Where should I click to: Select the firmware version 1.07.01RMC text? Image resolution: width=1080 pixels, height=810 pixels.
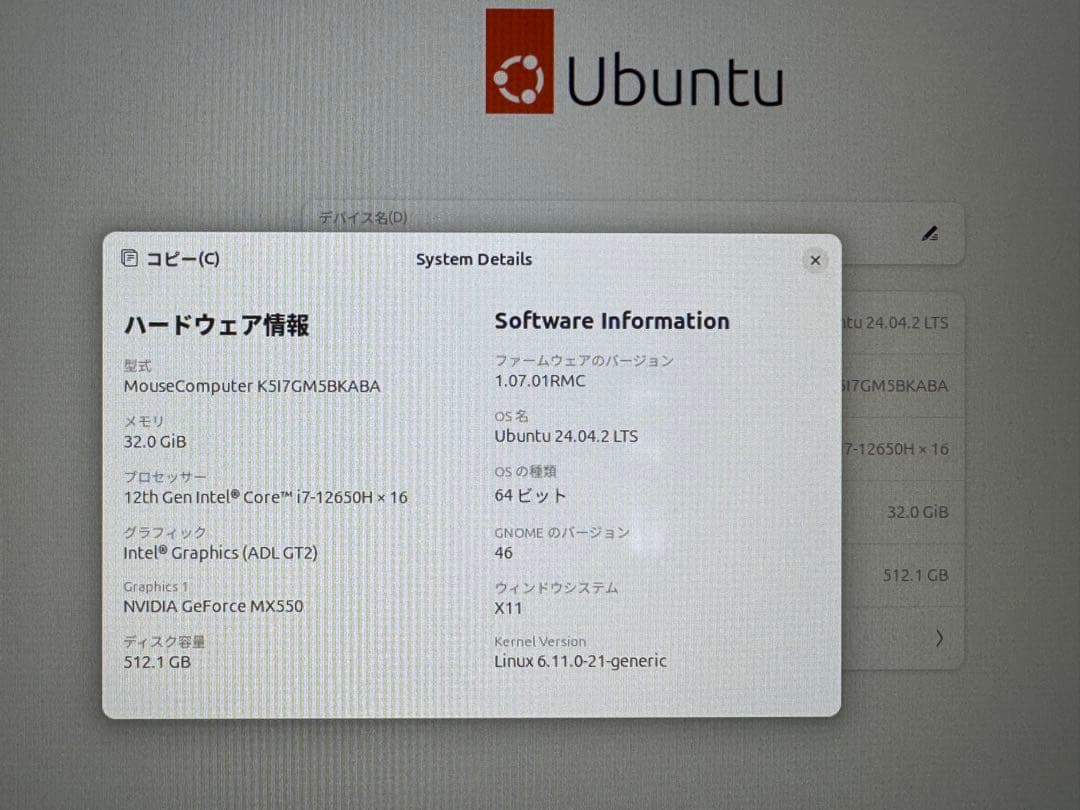(541, 380)
